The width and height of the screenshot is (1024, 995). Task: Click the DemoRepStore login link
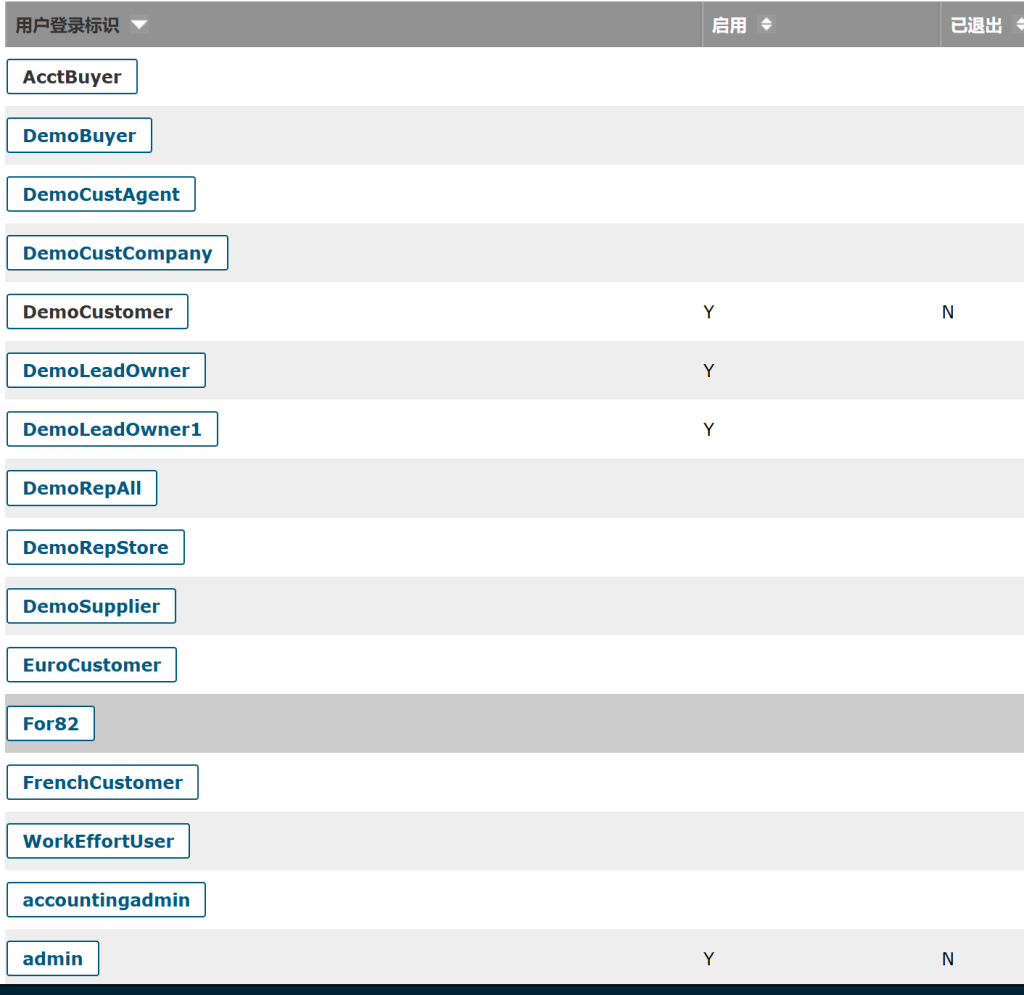click(96, 548)
